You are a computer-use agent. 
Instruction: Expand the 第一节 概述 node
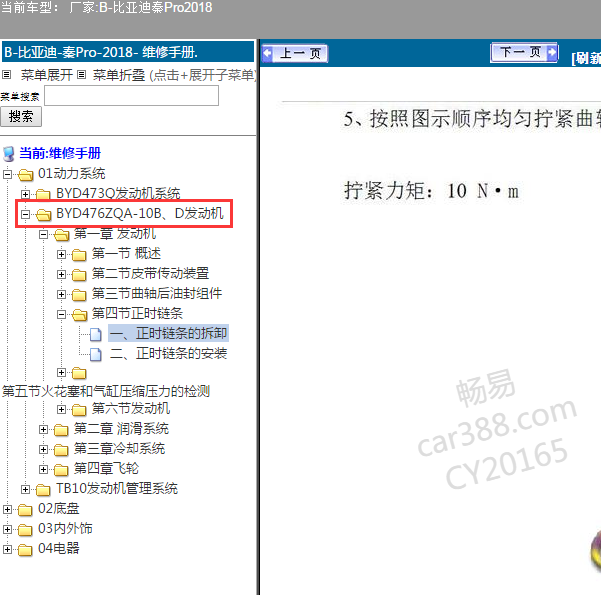pos(61,254)
